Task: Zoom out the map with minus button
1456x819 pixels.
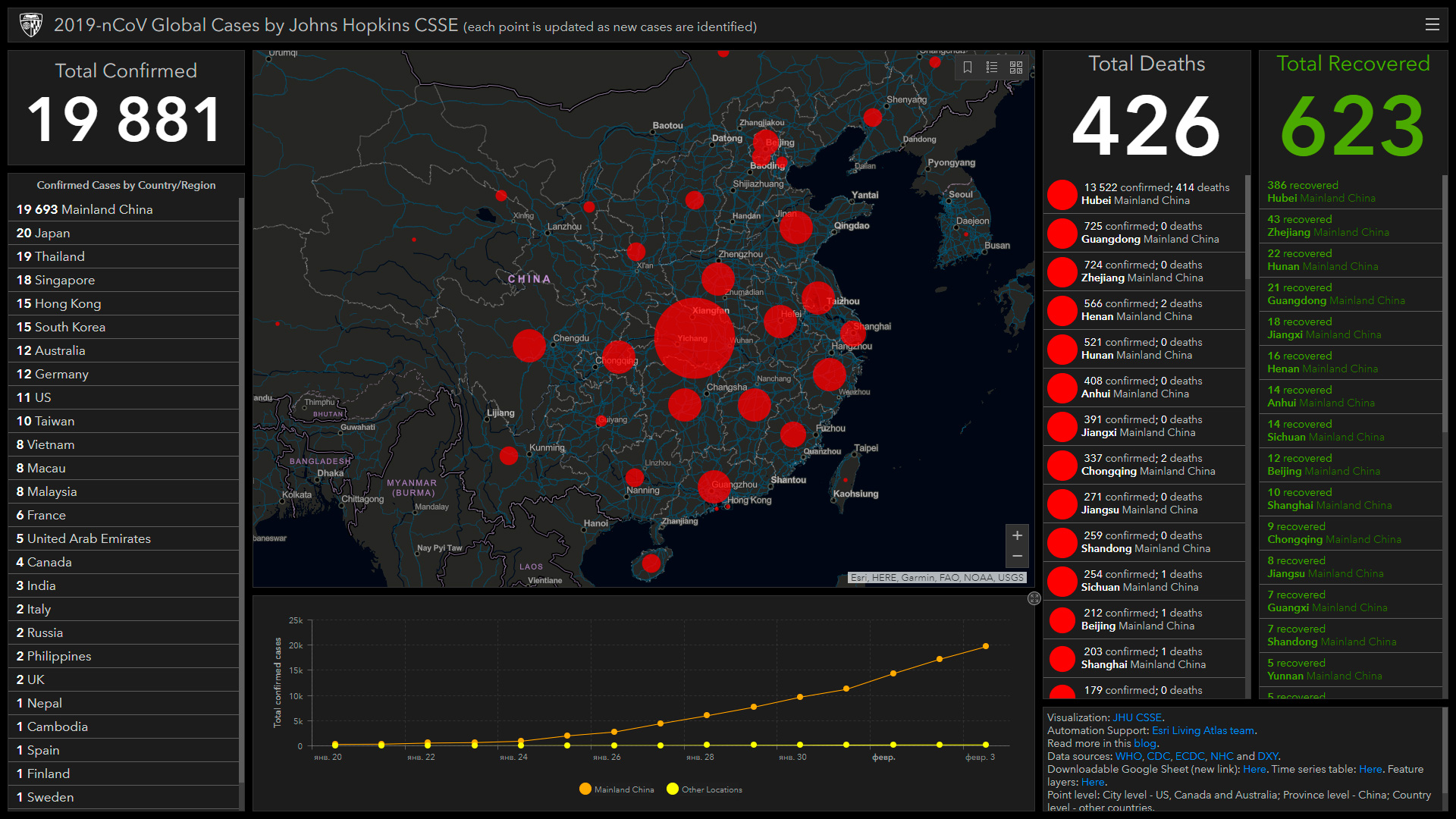Action: 1017,557
